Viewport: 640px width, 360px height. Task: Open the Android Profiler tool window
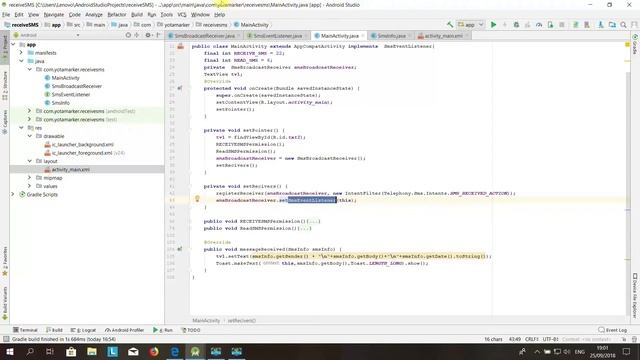point(124,330)
